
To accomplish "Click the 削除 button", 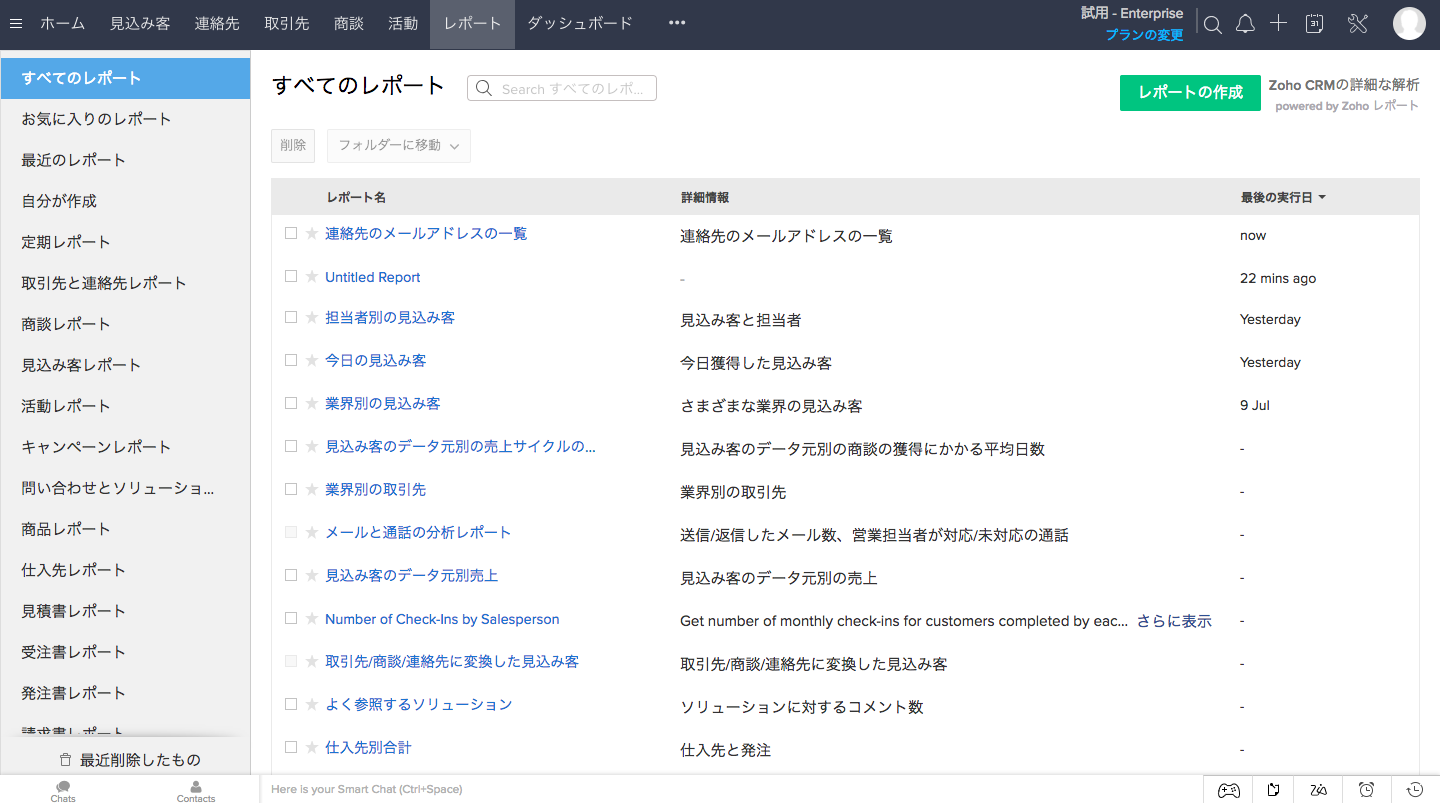I will point(293,146).
